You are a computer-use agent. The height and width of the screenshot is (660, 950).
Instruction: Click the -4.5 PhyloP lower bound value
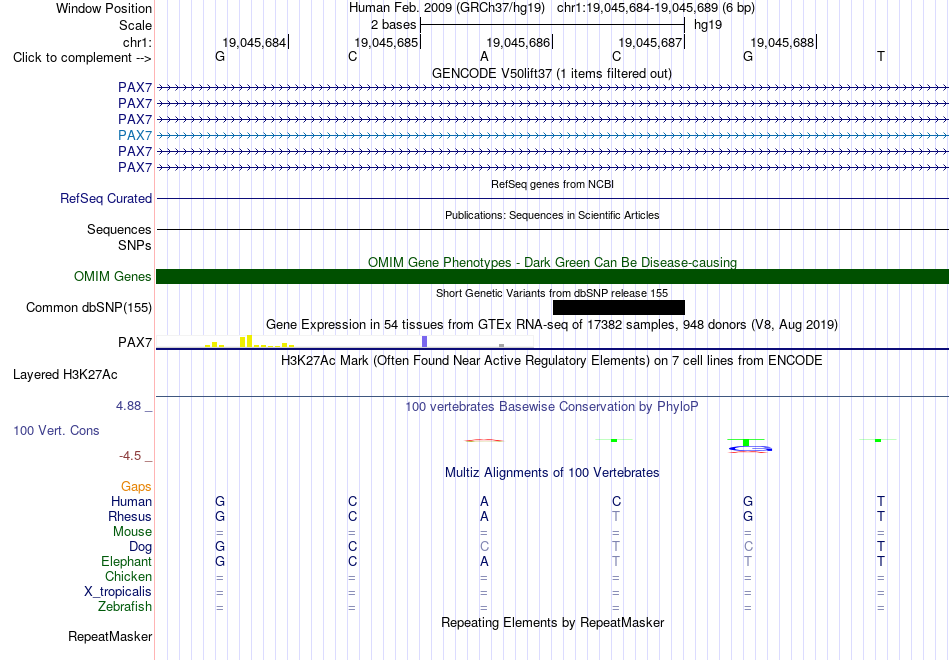130,456
